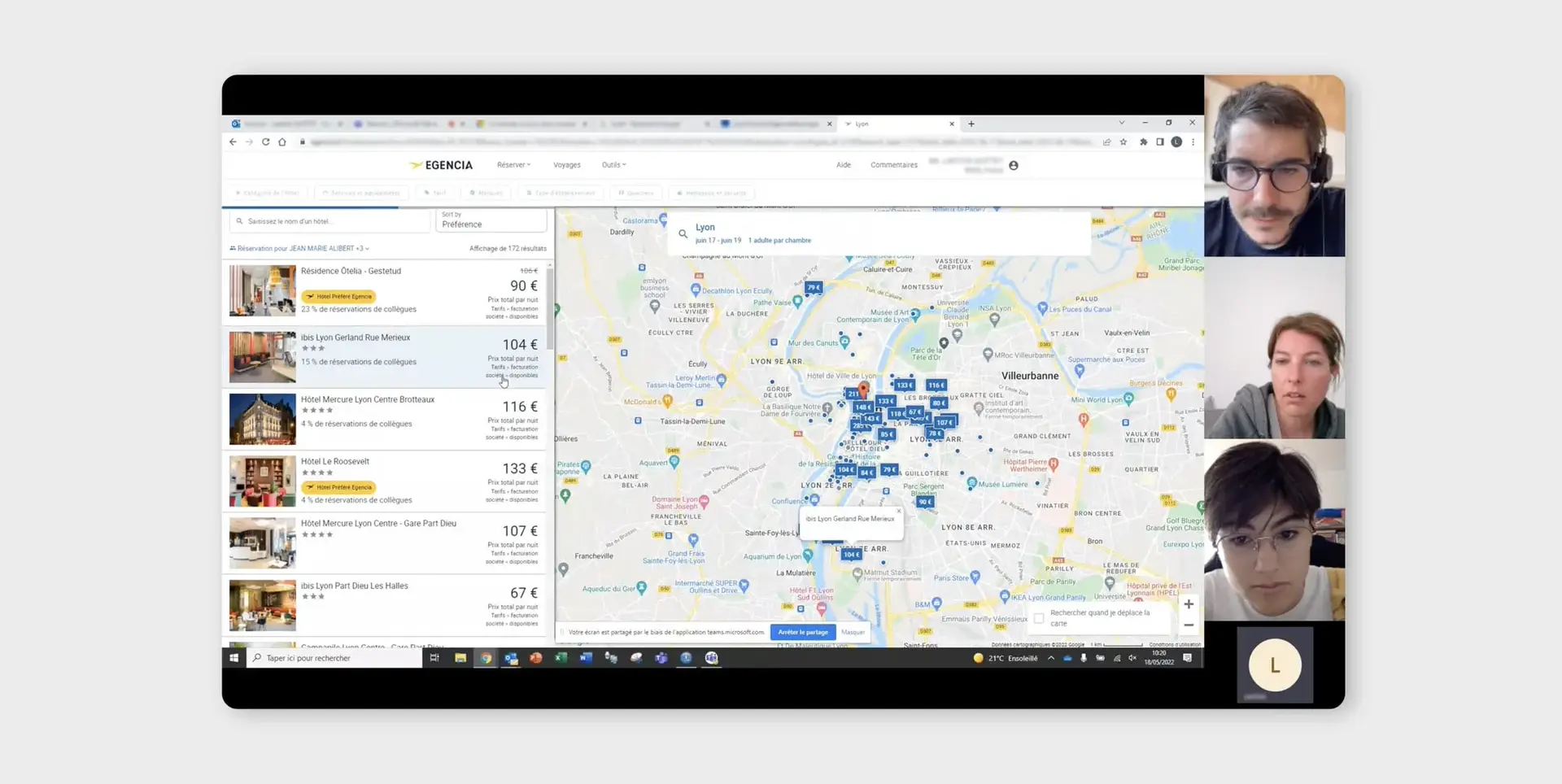Click the Hôtel Mercure Lyon Centre Brotteaux photo
Screen dimensions: 1562x784
(262, 419)
